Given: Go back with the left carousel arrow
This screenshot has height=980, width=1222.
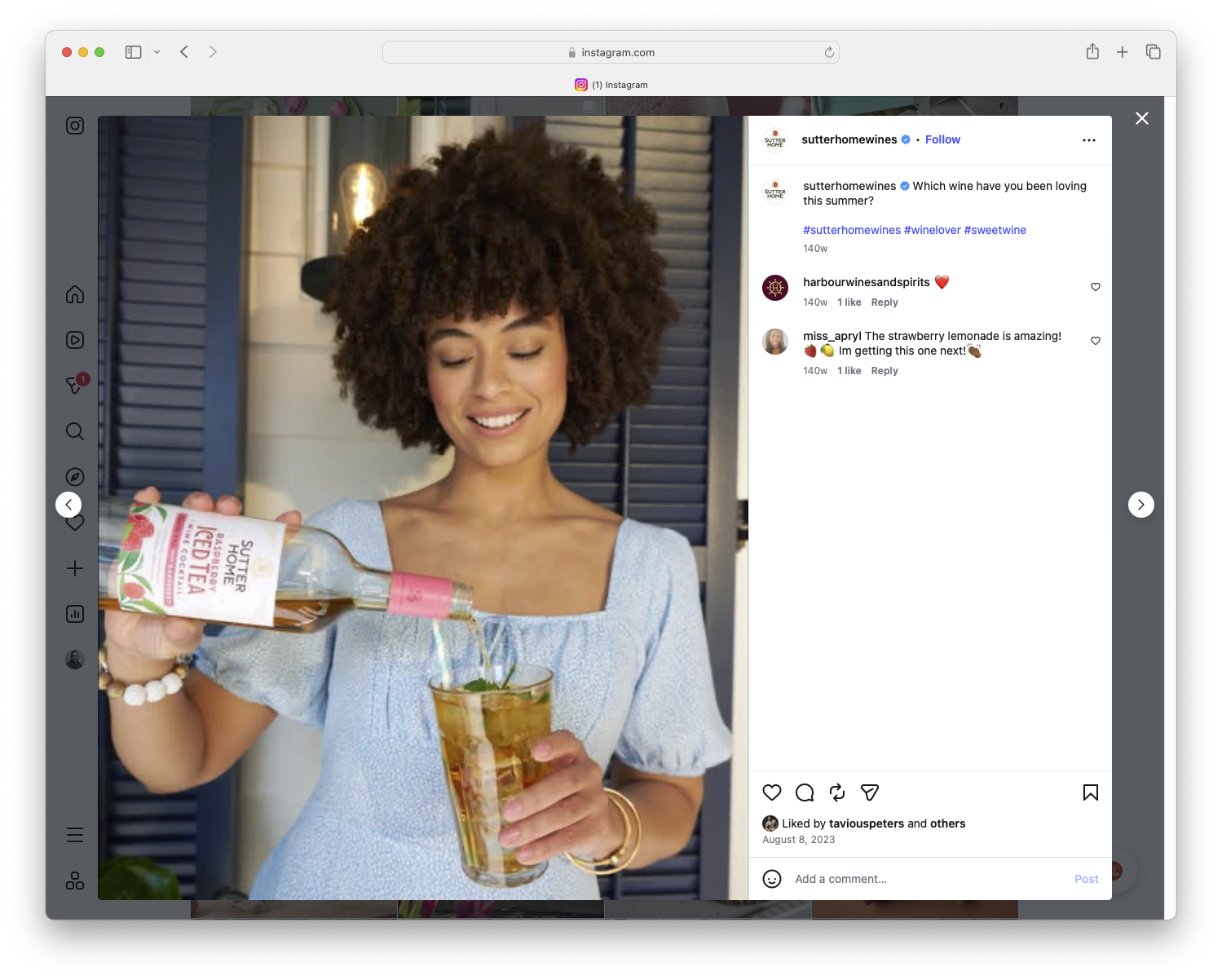Looking at the screenshot, I should point(68,504).
